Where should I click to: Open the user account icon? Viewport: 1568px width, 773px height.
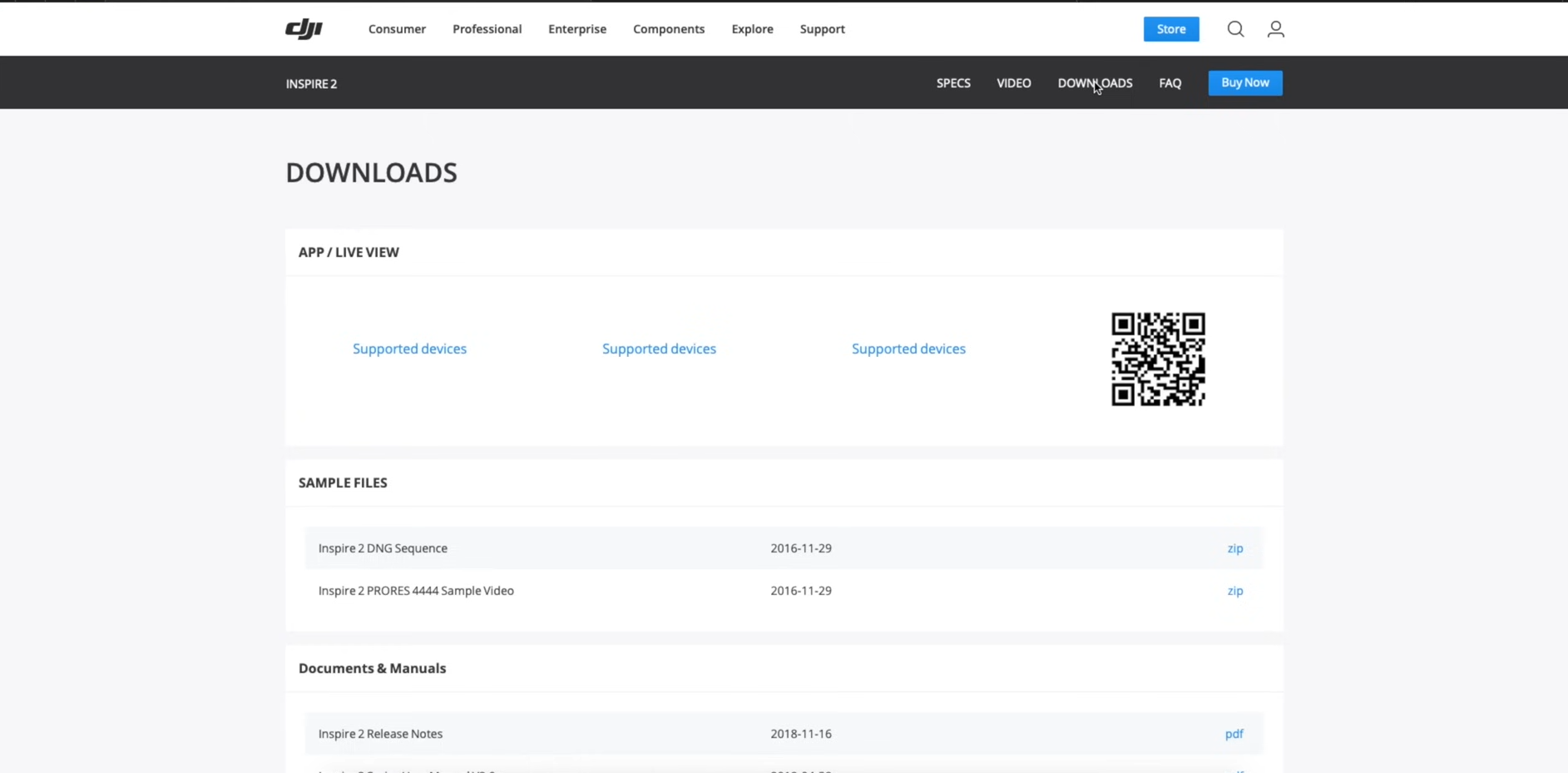[1275, 29]
